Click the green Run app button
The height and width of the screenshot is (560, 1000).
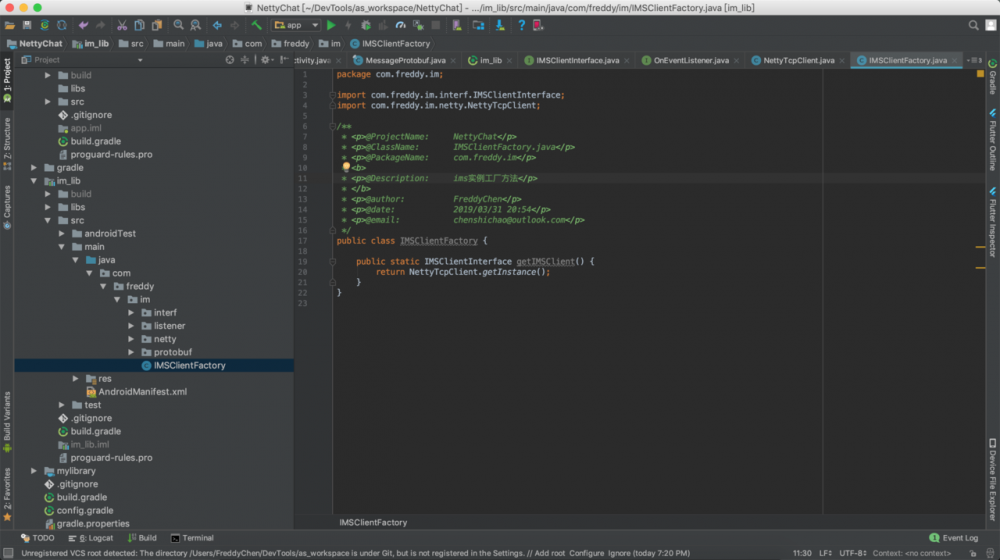click(329, 25)
